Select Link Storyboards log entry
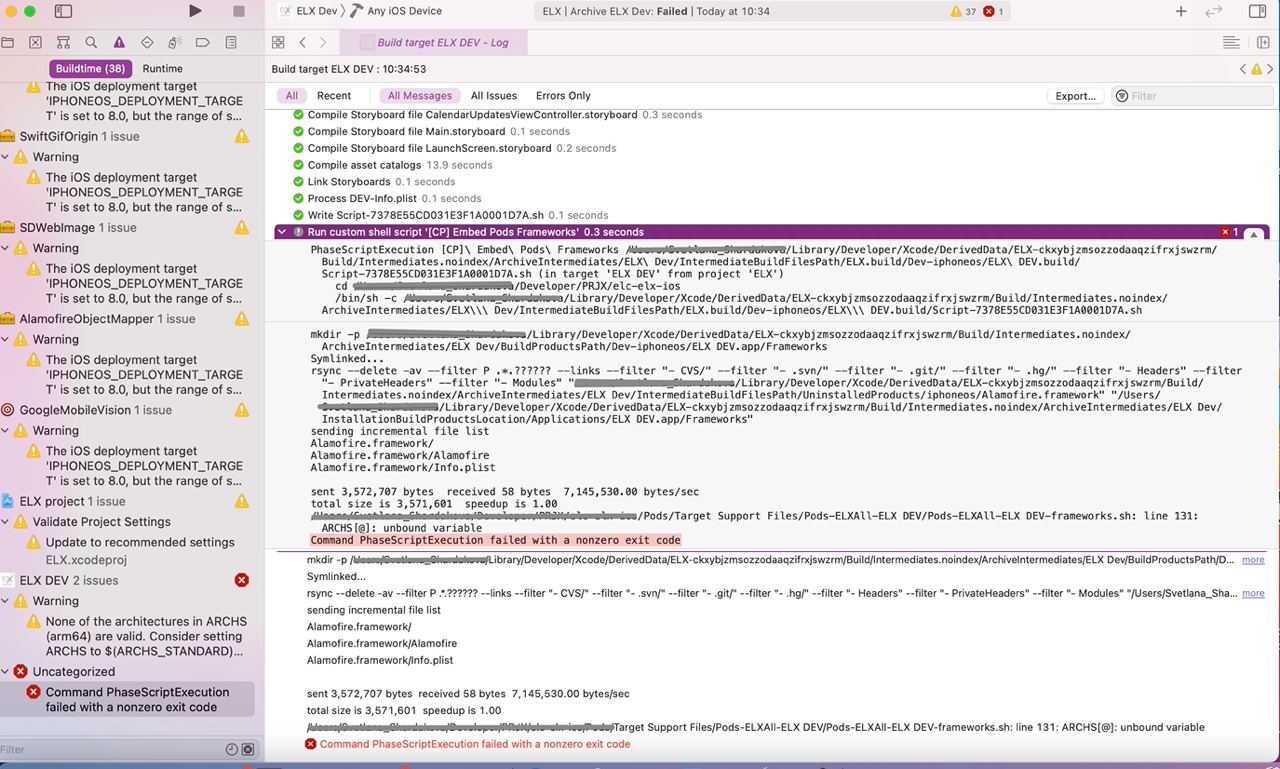 [x=374, y=182]
